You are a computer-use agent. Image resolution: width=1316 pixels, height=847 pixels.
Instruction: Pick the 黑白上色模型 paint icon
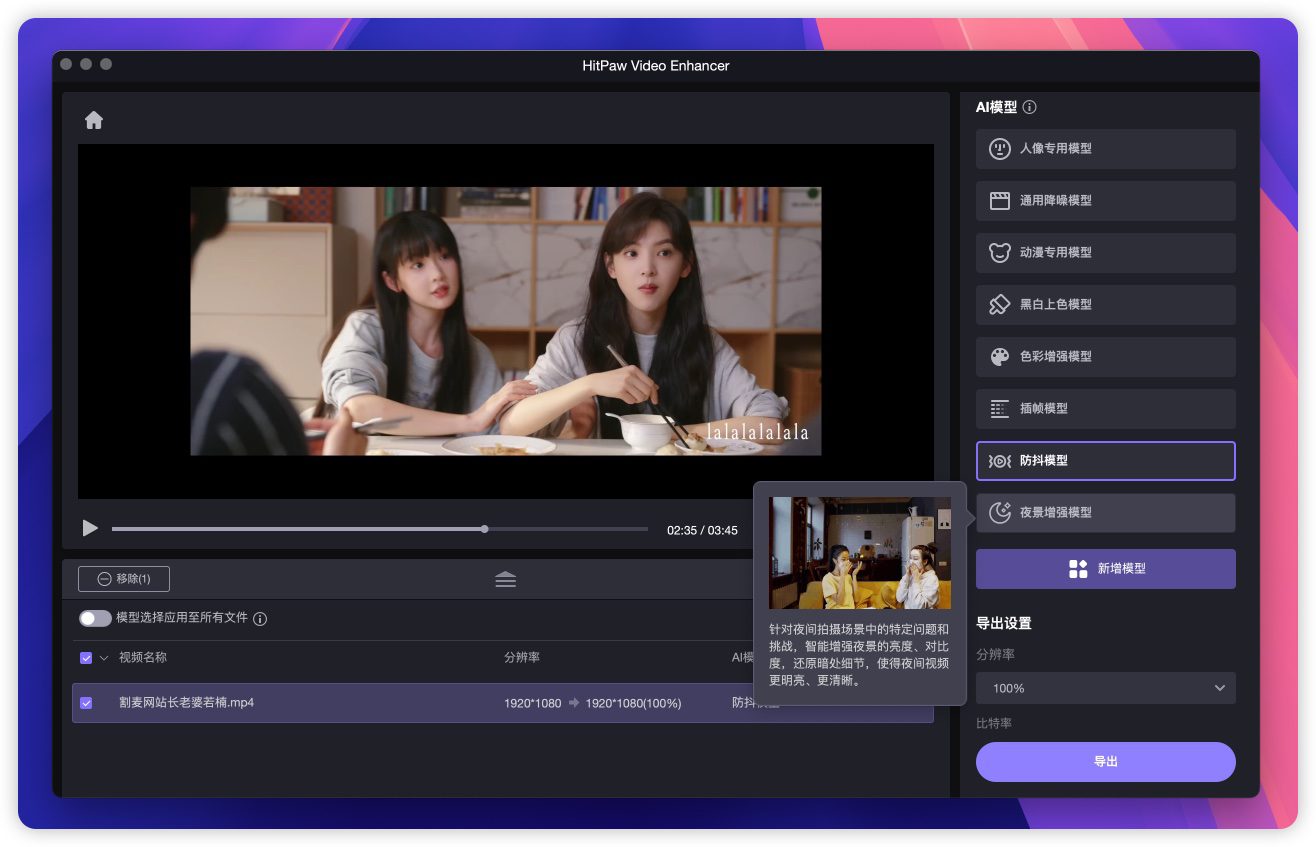999,305
